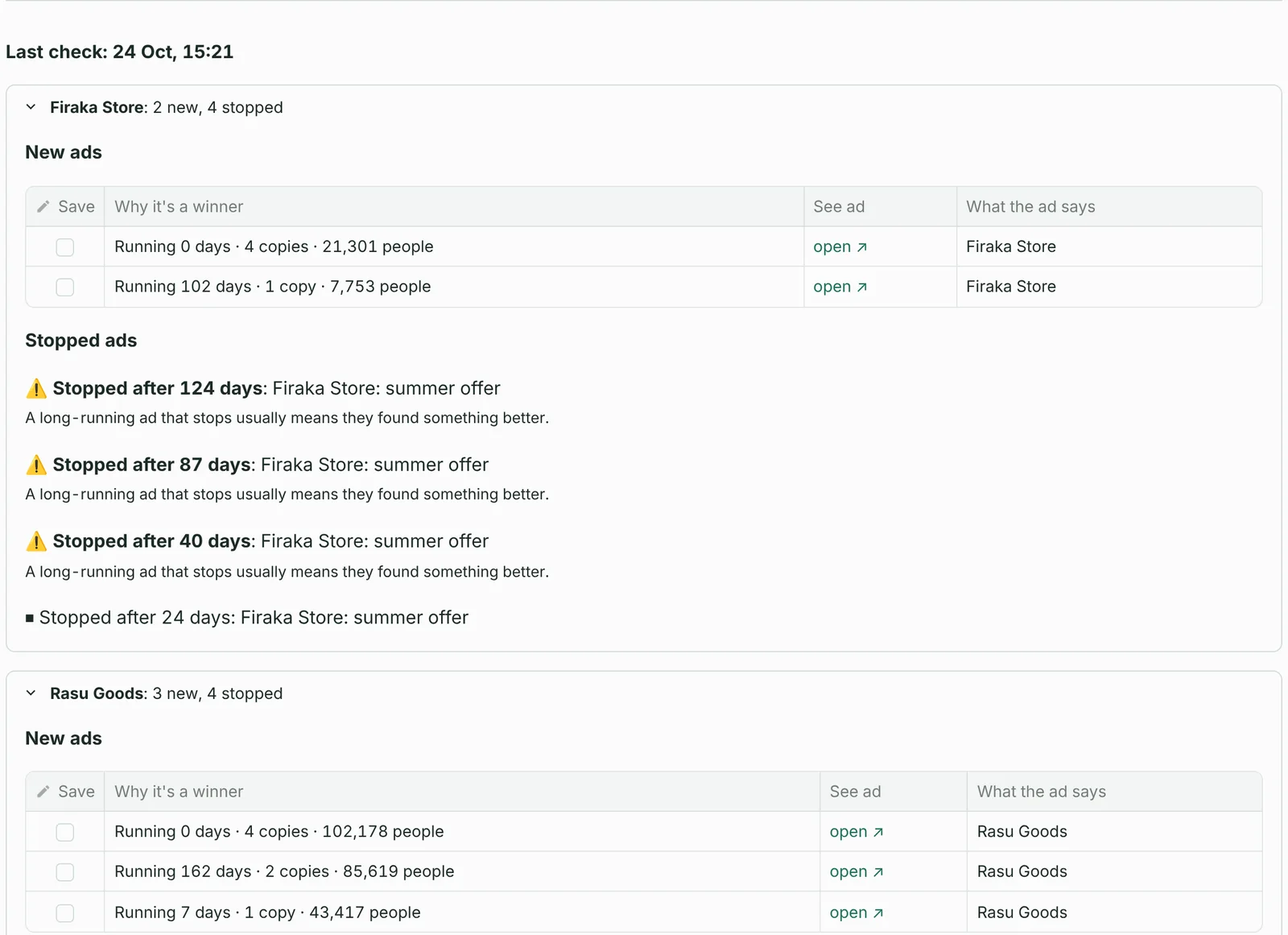Image resolution: width=1288 pixels, height=935 pixels.
Task: Click warning icon for Stopped after 124 days
Action: [36, 388]
